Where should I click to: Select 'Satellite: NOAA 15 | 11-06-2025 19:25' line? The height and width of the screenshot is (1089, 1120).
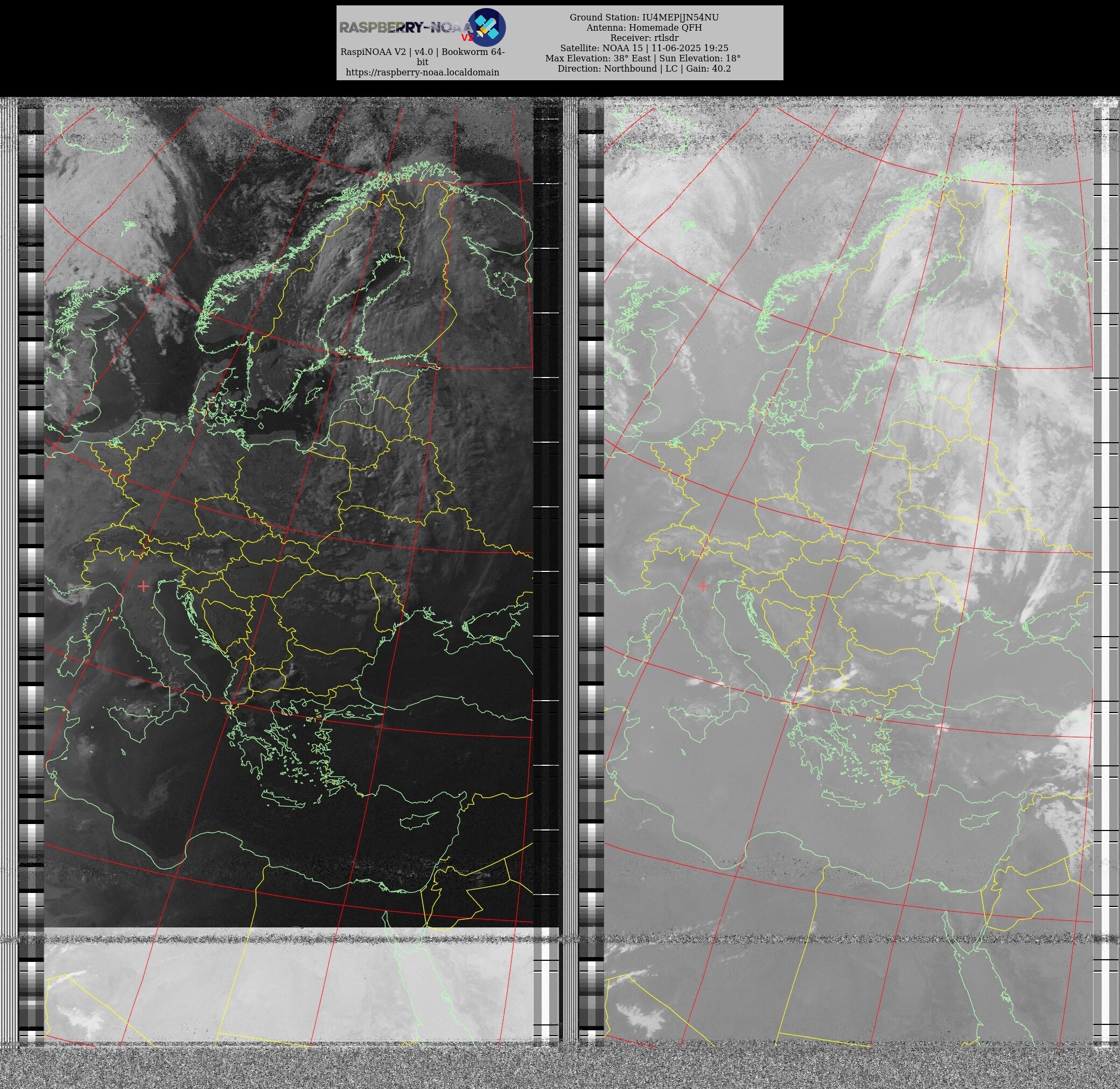pyautogui.click(x=644, y=48)
